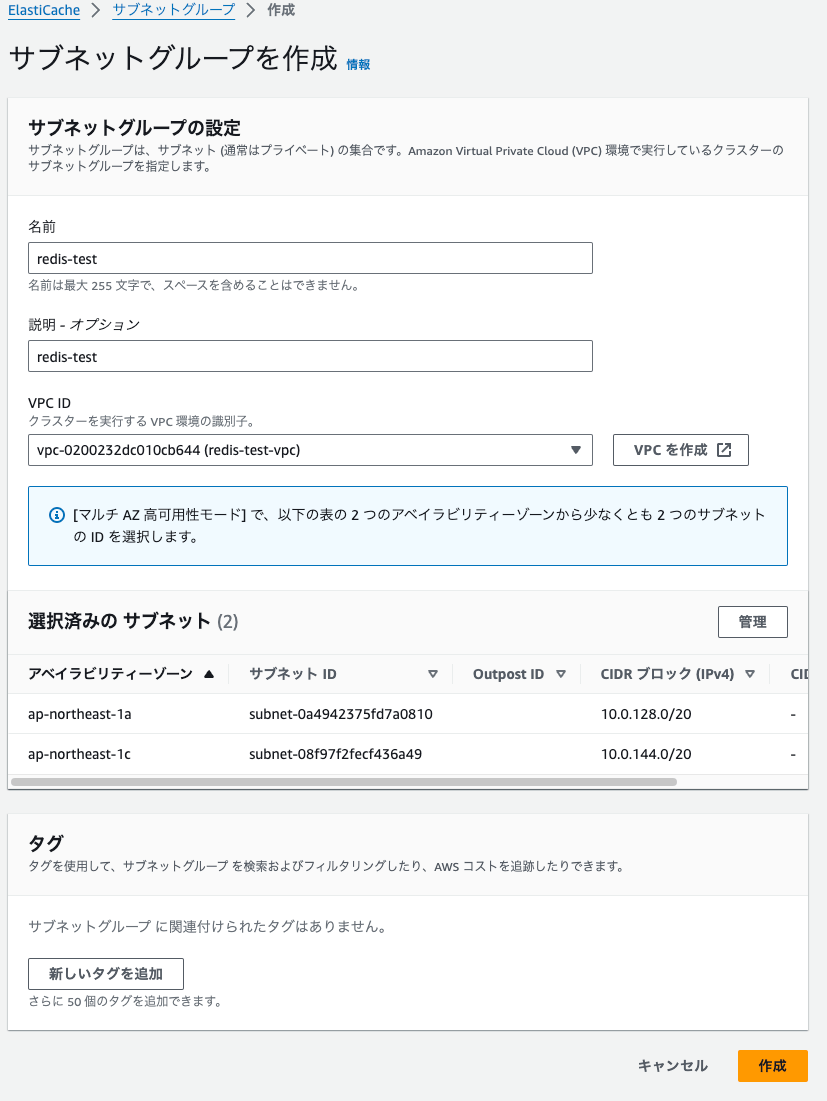Click the dropdown arrow of the VPC selector
Image resolution: width=827 pixels, height=1101 pixels.
576,450
